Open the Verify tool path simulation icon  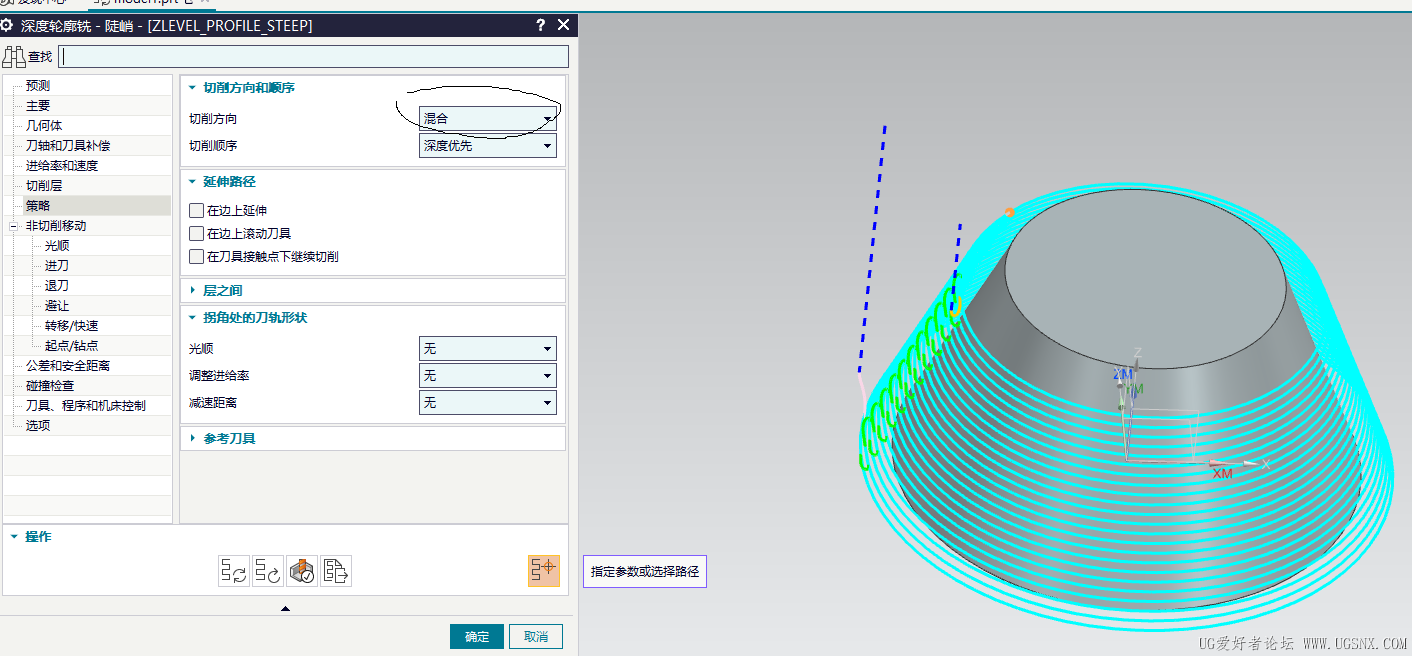(x=302, y=571)
